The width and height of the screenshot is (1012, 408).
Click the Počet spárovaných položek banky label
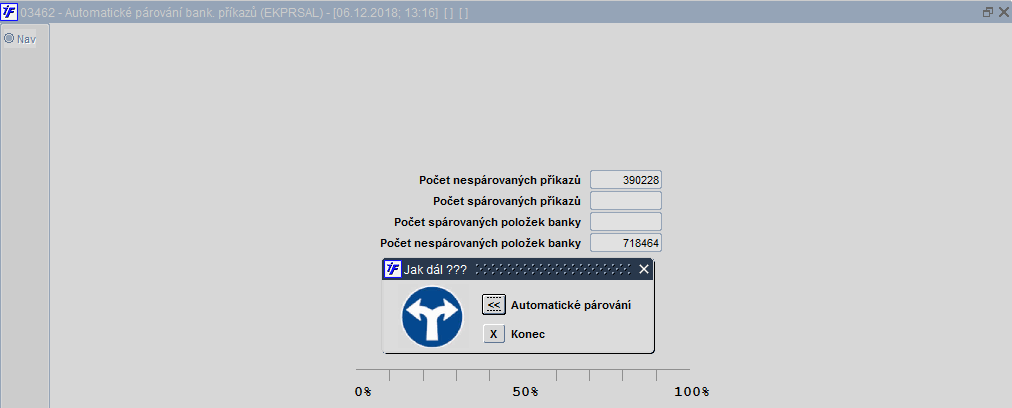point(488,222)
